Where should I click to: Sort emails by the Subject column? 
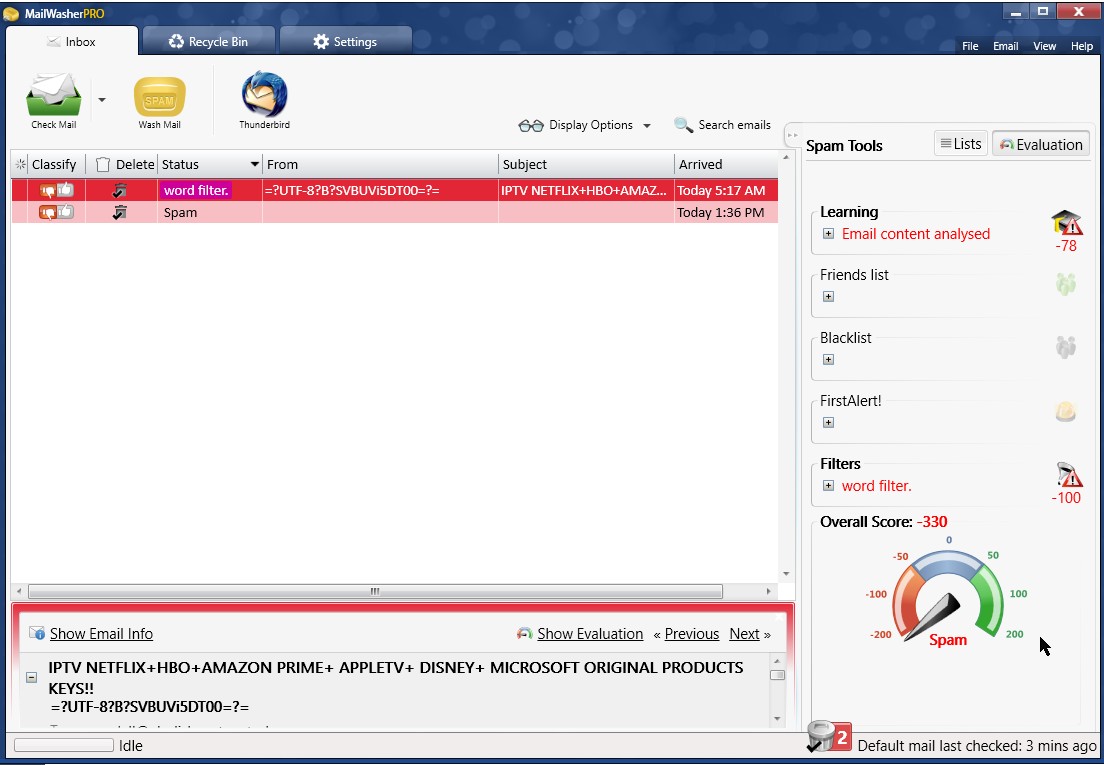pos(586,164)
